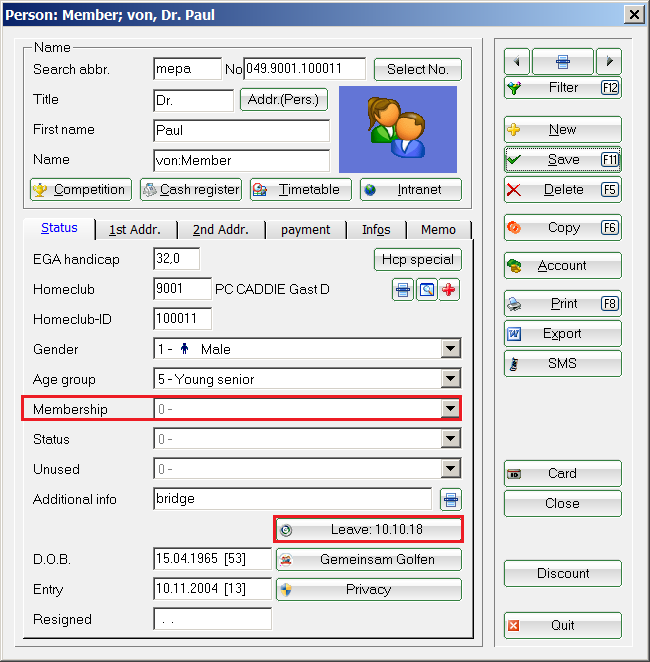Save the person record
Viewport: 650px width, 662px height.
point(563,160)
